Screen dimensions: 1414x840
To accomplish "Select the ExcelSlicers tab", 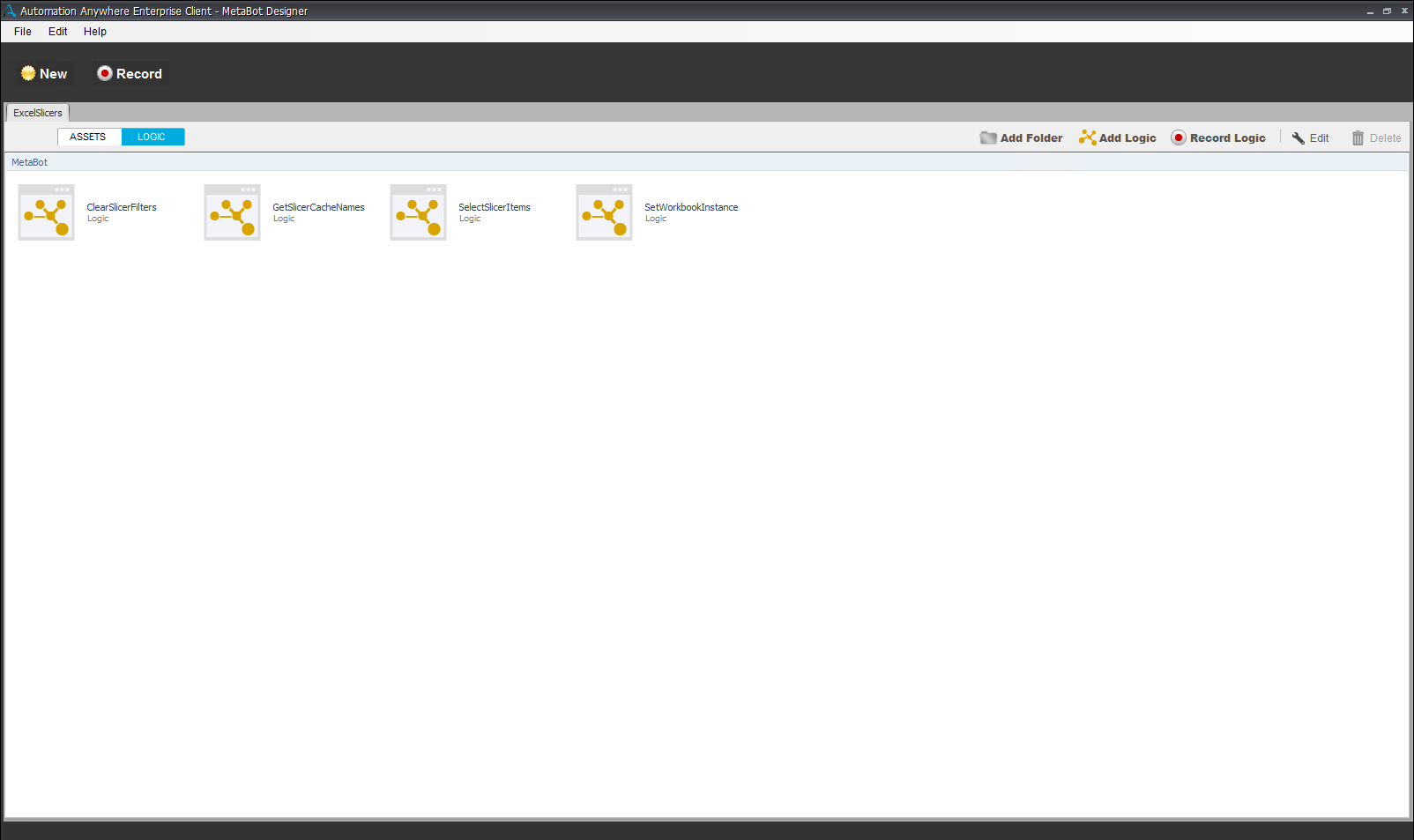I will pyautogui.click(x=38, y=113).
